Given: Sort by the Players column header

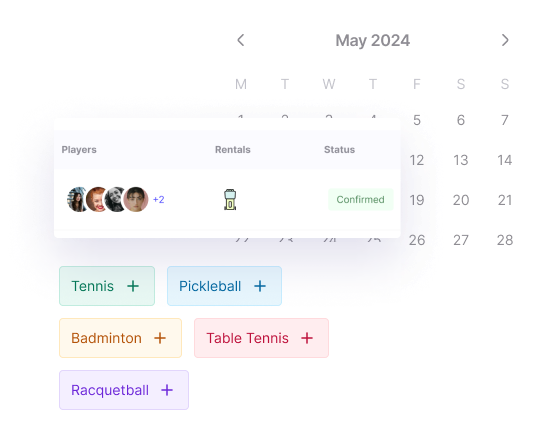Looking at the screenshot, I should point(79,150).
